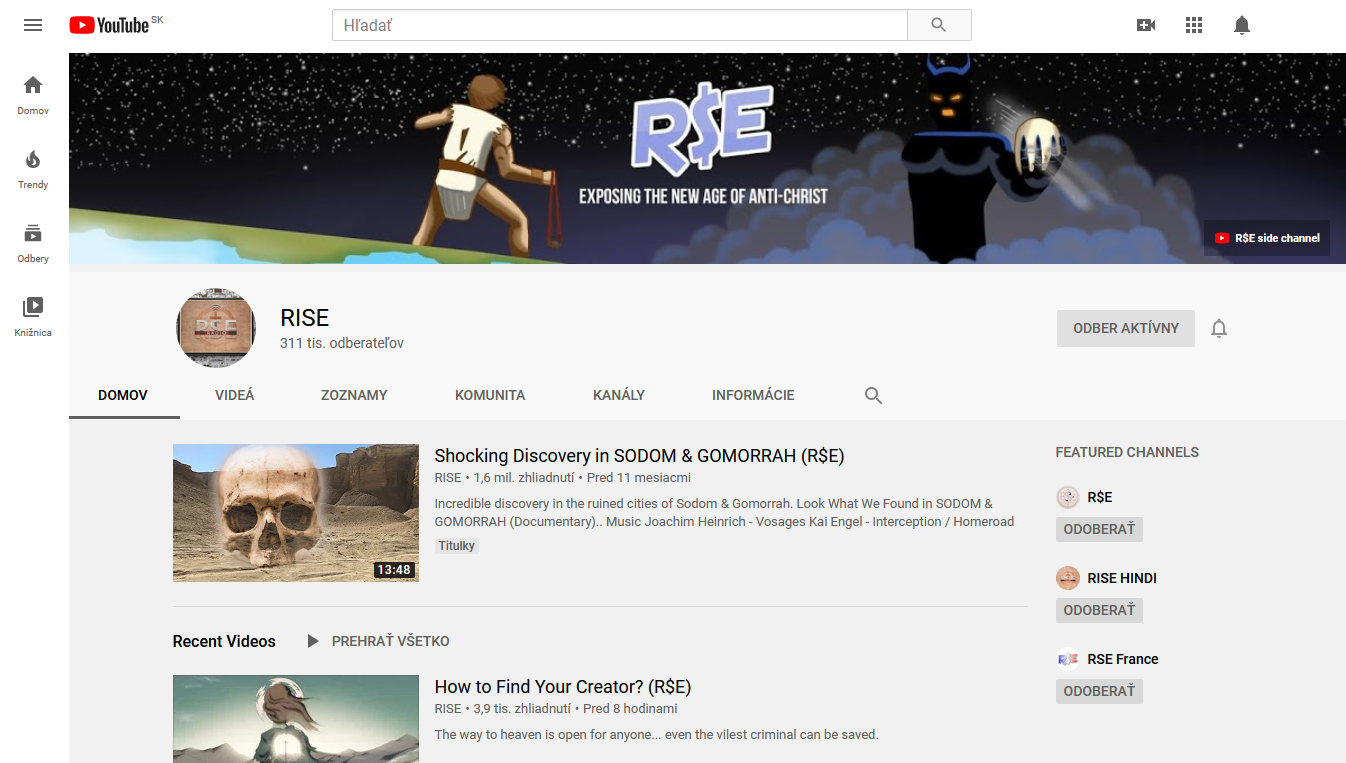
Task: Click the search magnifier button
Action: pyautogui.click(x=938, y=25)
